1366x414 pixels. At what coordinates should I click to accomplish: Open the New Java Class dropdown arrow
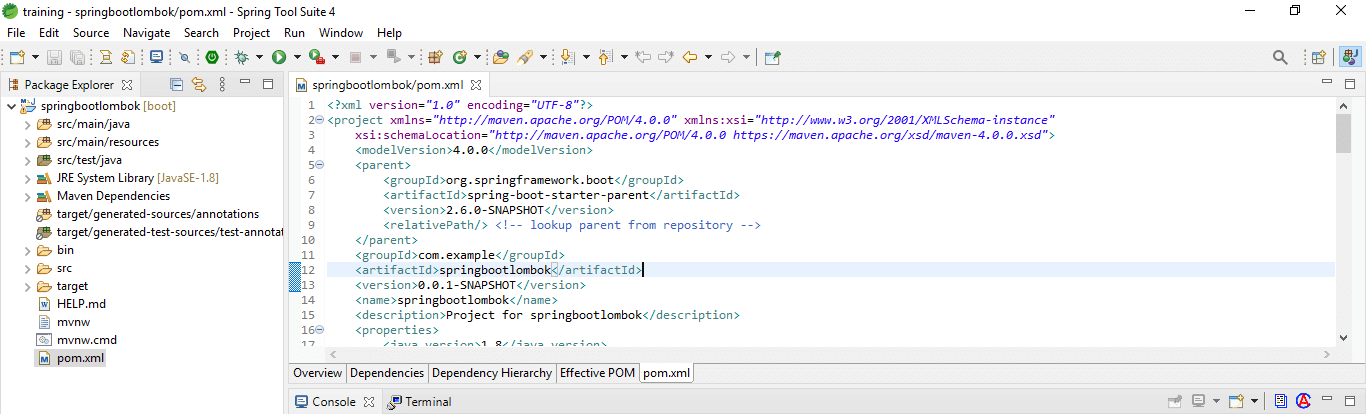477,58
